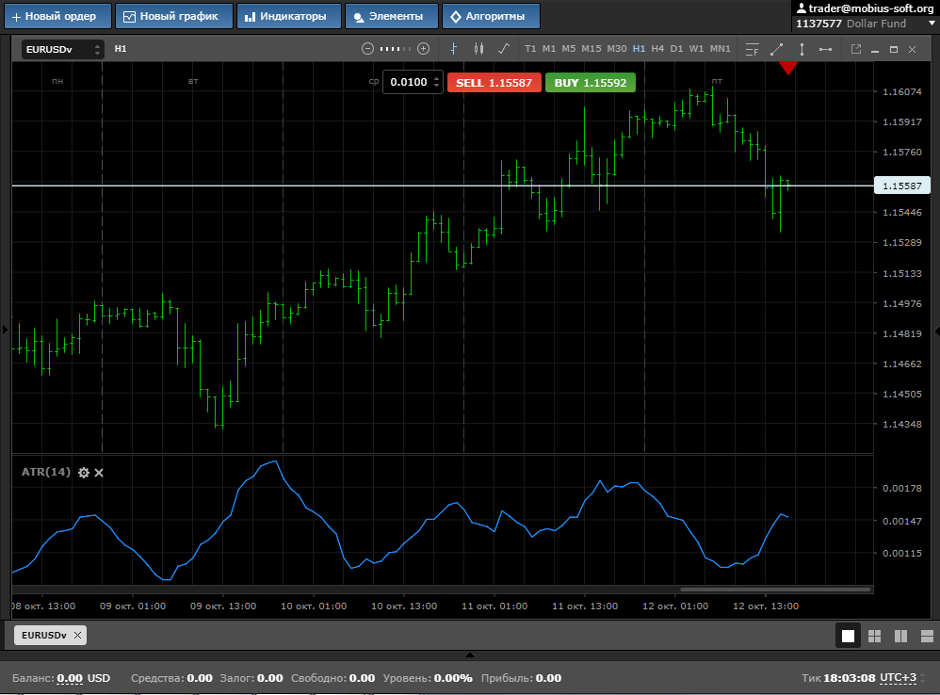Click the chart zoom level slider
The height and width of the screenshot is (695, 940).
[396, 49]
